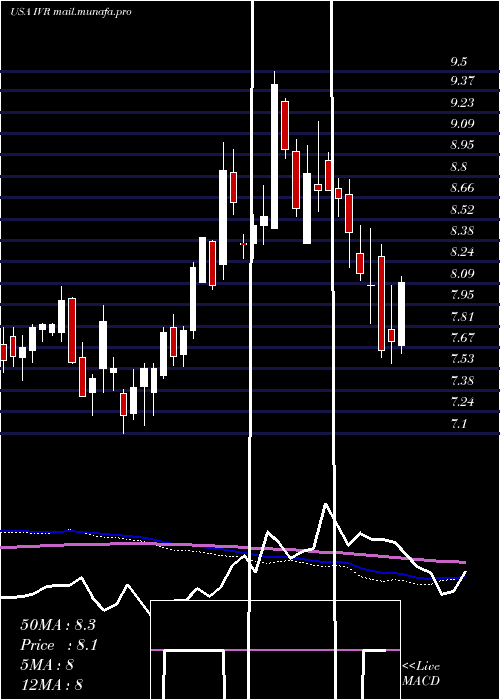The height and width of the screenshot is (700, 500).
Task: Click the 9.09 price axis label
Action: click(462, 124)
